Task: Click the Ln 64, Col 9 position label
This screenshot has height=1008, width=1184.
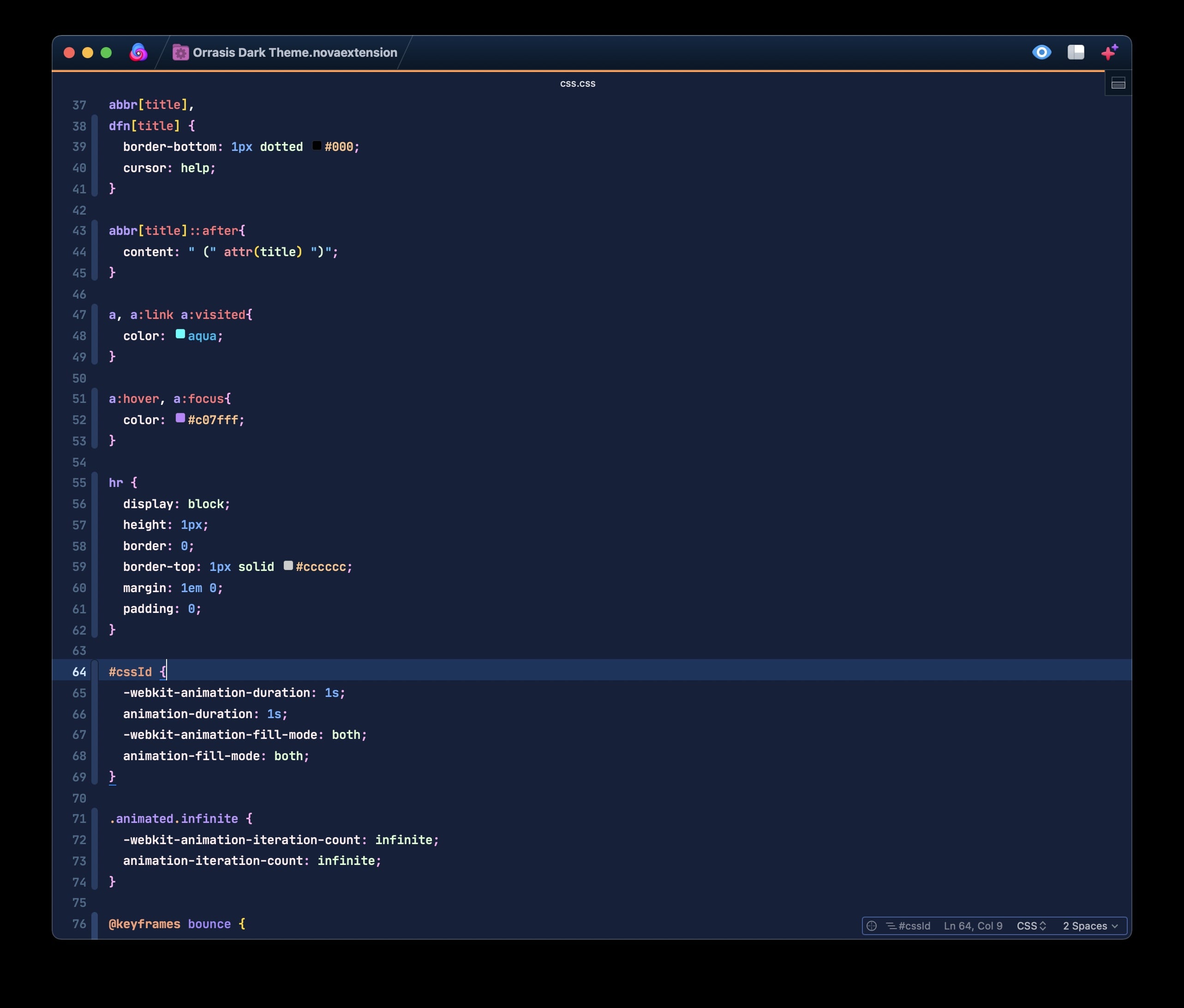Action: [973, 926]
